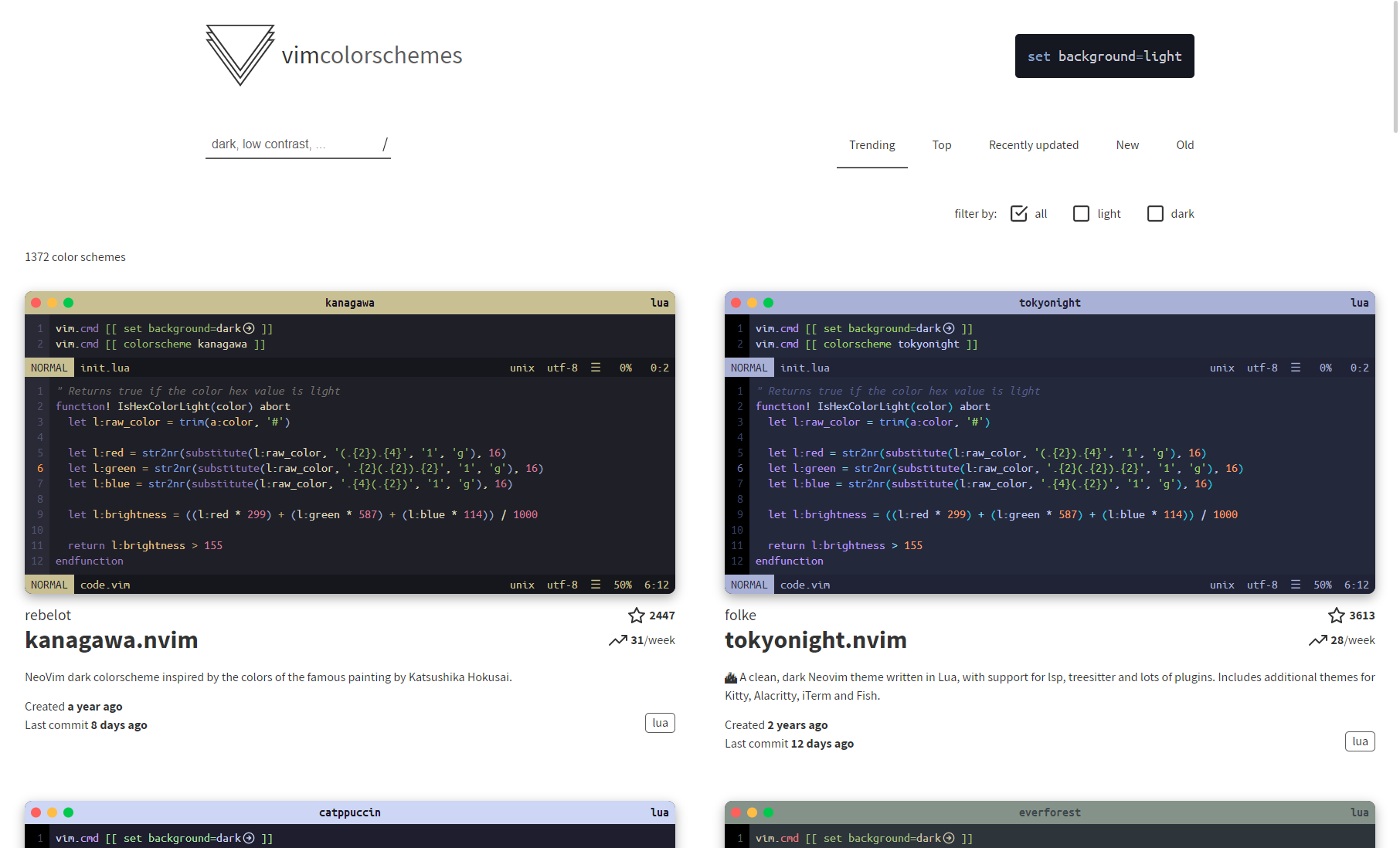Click the kanagawa window title text
The image size is (1400, 848).
(x=350, y=303)
